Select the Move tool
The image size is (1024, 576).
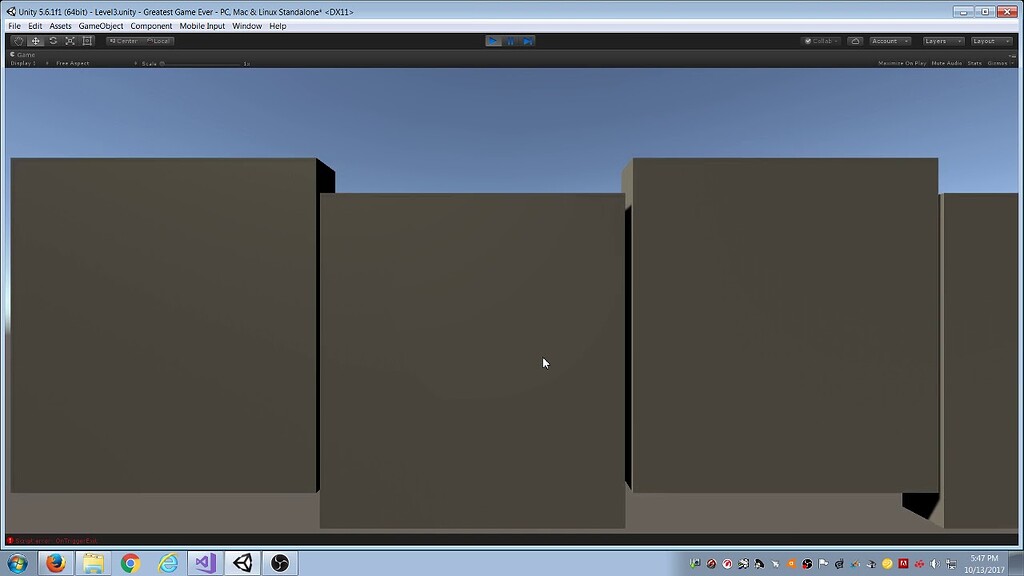click(x=34, y=41)
